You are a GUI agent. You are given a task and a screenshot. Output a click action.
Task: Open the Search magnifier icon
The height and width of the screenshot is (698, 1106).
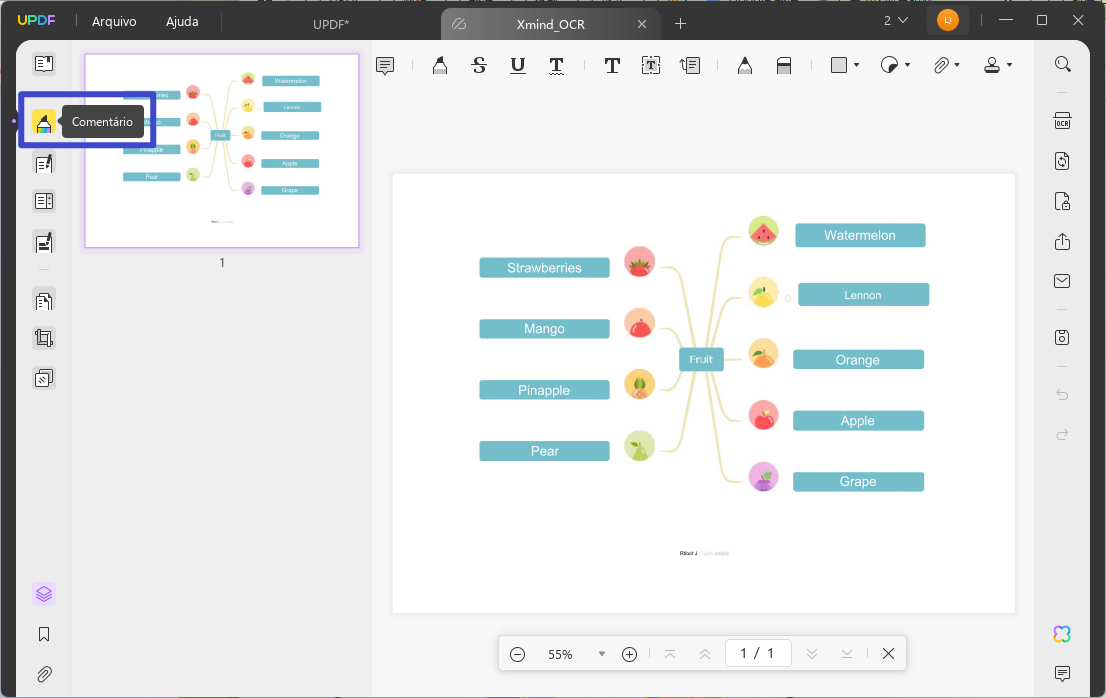tap(1062, 65)
